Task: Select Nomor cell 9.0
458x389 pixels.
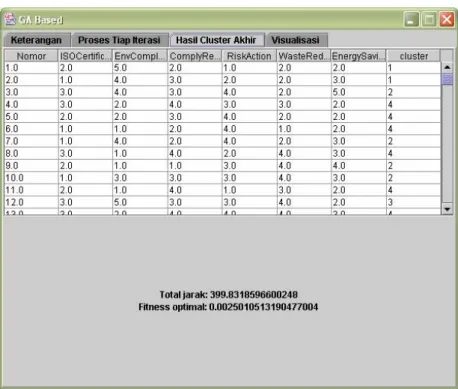Action: (x=31, y=165)
